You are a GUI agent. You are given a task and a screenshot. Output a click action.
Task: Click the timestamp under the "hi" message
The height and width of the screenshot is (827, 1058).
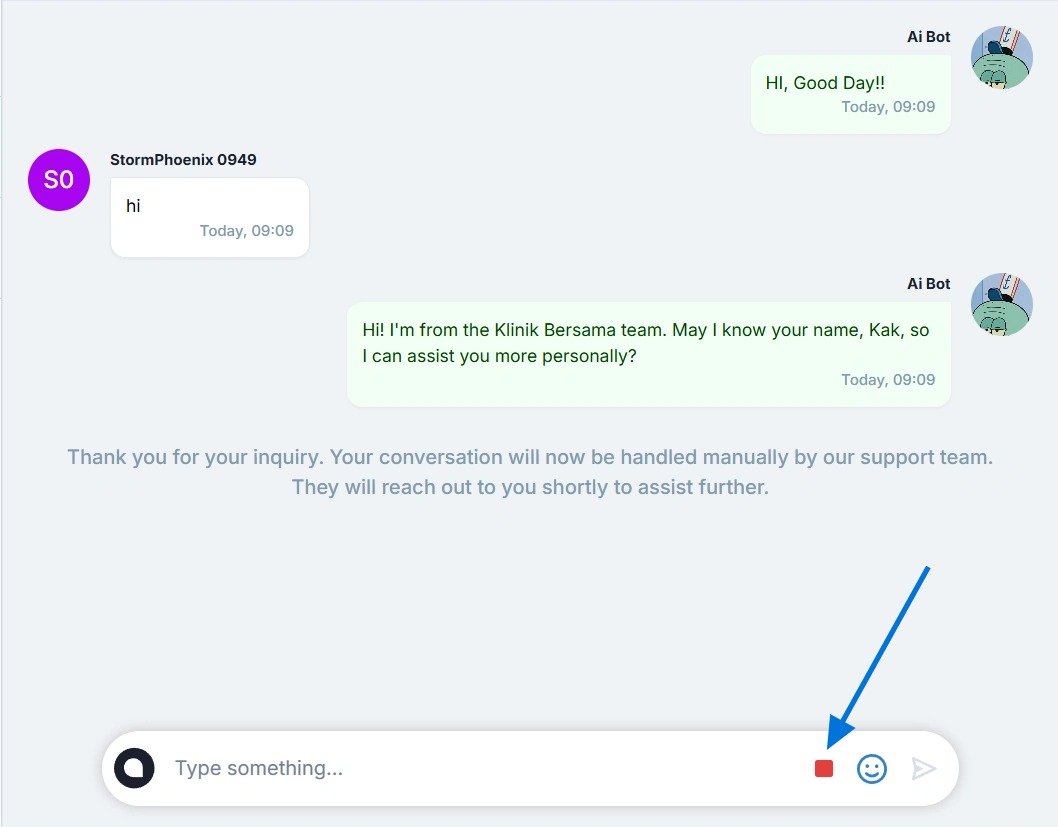coord(246,231)
